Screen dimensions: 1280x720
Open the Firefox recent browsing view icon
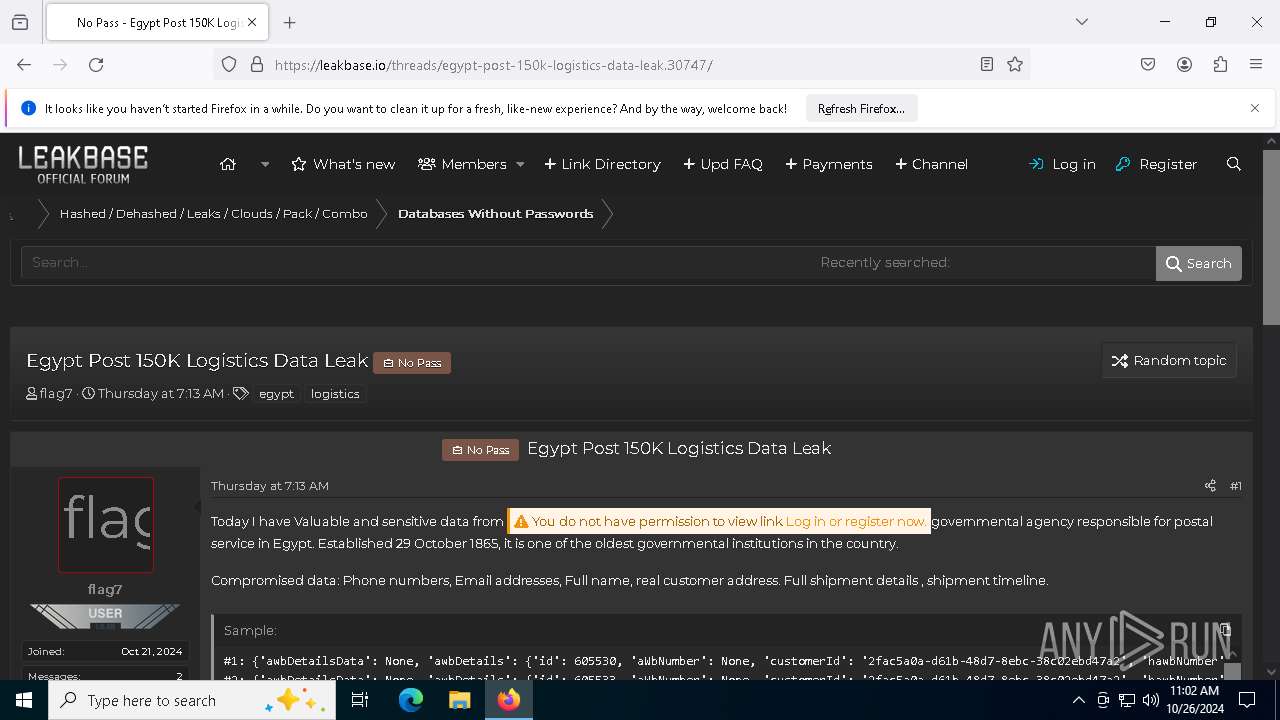[20, 22]
